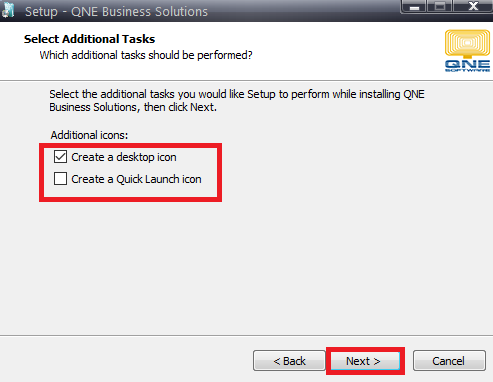Go to the previous step with Back
The width and height of the screenshot is (493, 382).
pos(289,361)
